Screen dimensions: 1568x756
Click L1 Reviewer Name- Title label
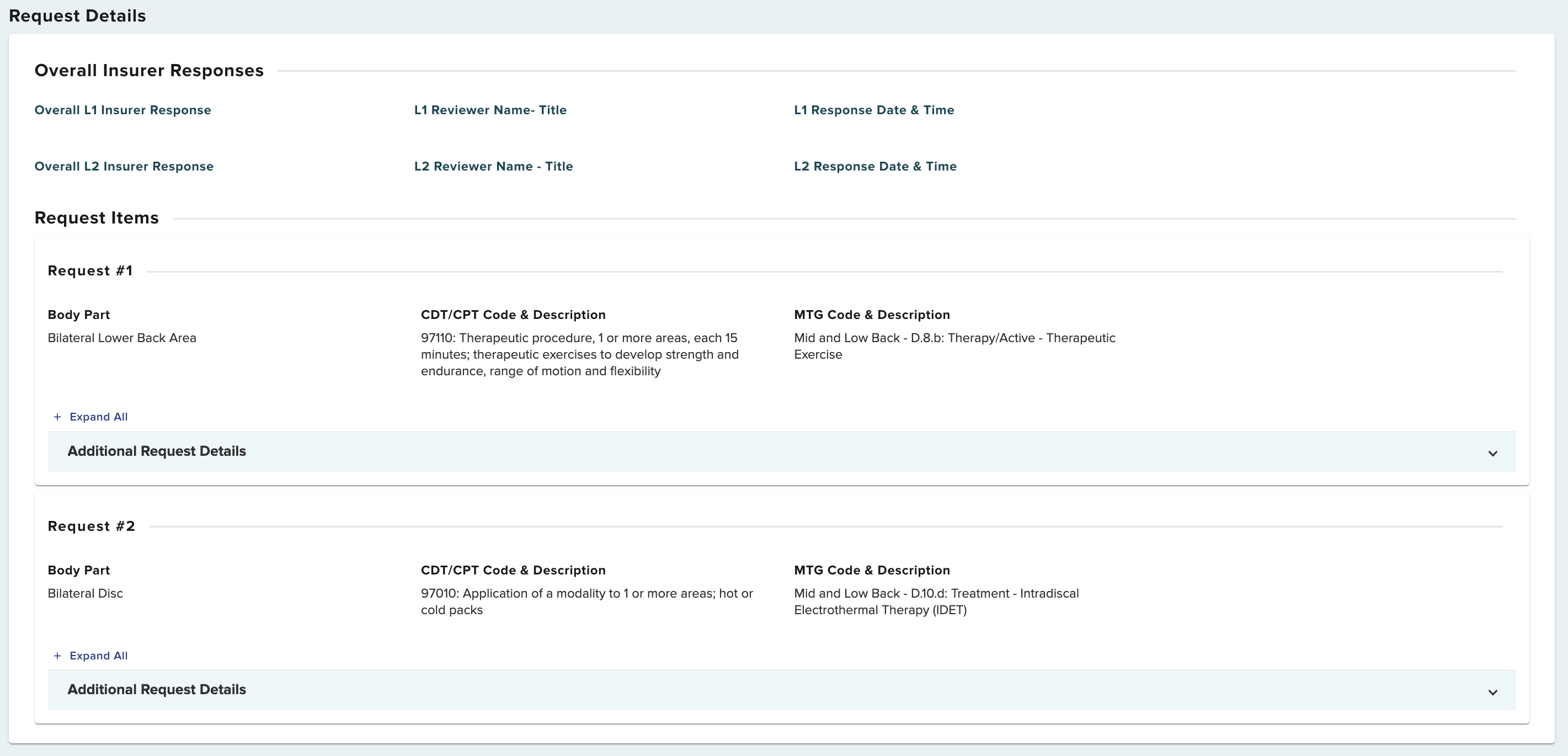(490, 110)
